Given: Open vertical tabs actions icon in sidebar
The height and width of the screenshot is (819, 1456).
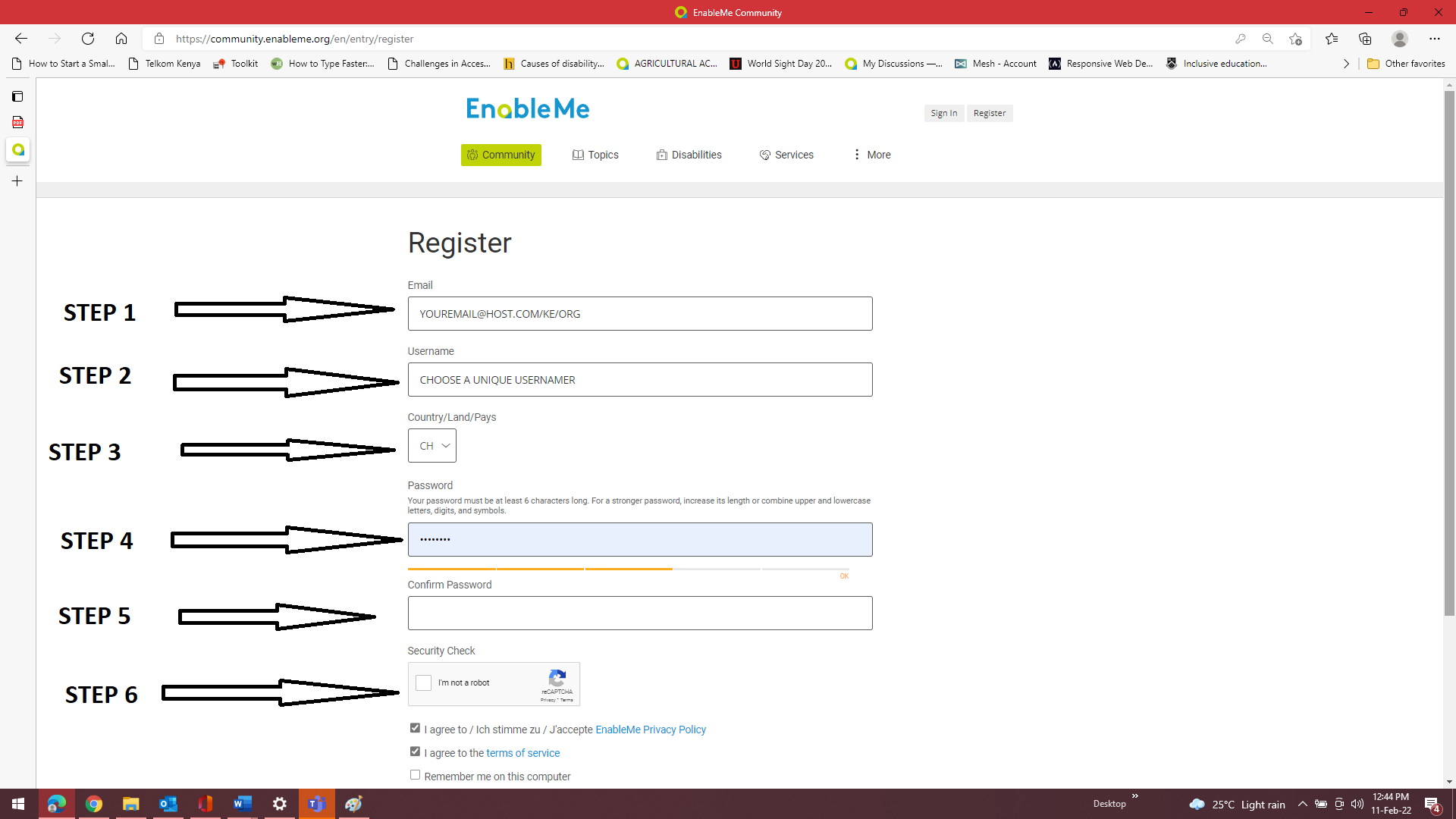Looking at the screenshot, I should [17, 96].
